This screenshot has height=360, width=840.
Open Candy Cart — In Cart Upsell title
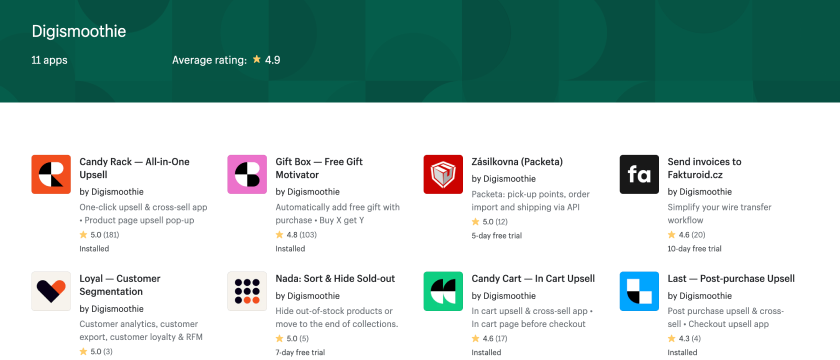(x=533, y=279)
